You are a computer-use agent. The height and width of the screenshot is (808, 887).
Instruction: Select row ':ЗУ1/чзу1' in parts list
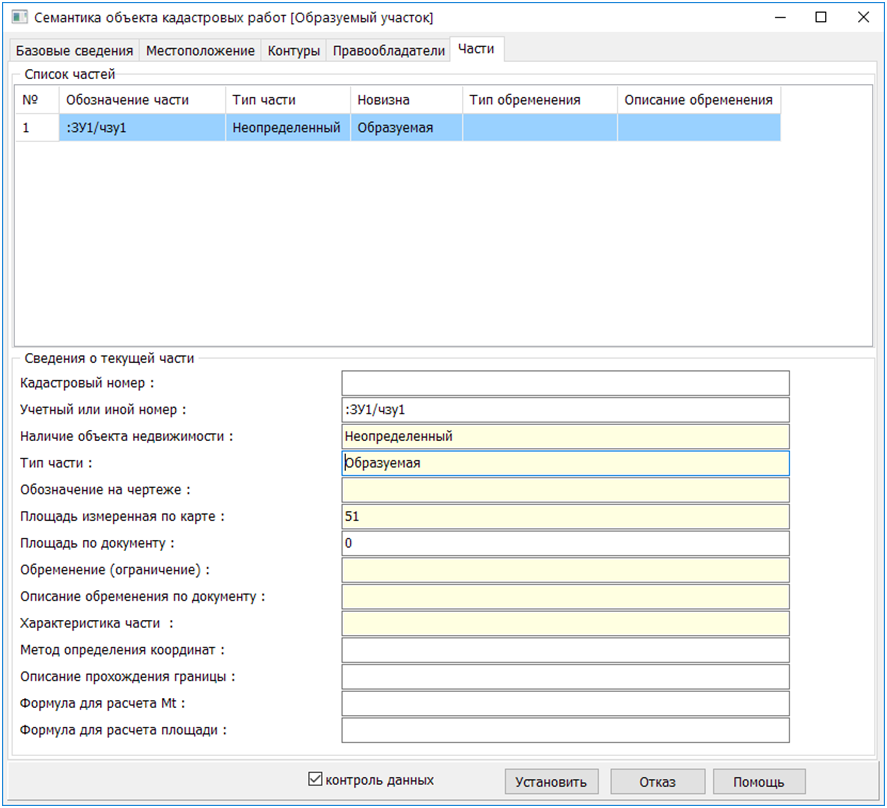click(x=142, y=128)
